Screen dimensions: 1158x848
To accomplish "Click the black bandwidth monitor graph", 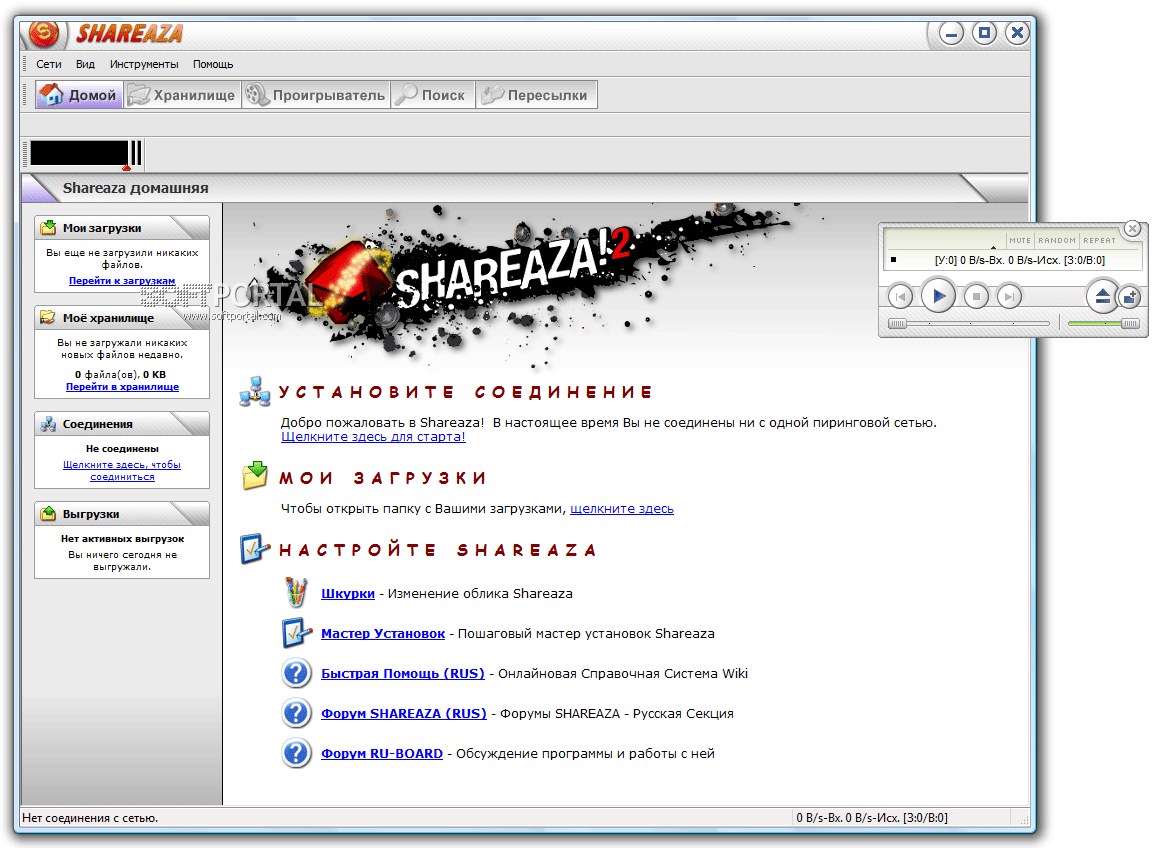I will click(79, 153).
